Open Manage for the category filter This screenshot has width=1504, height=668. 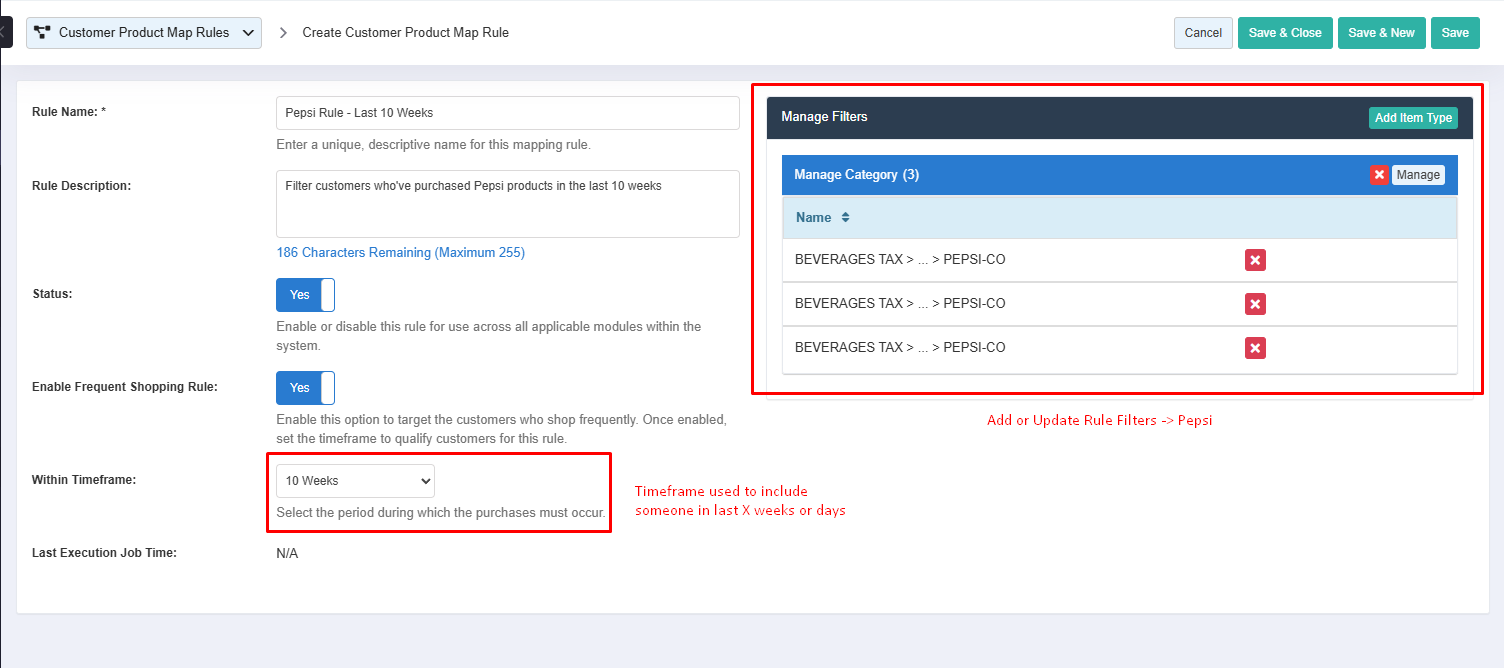point(1418,175)
